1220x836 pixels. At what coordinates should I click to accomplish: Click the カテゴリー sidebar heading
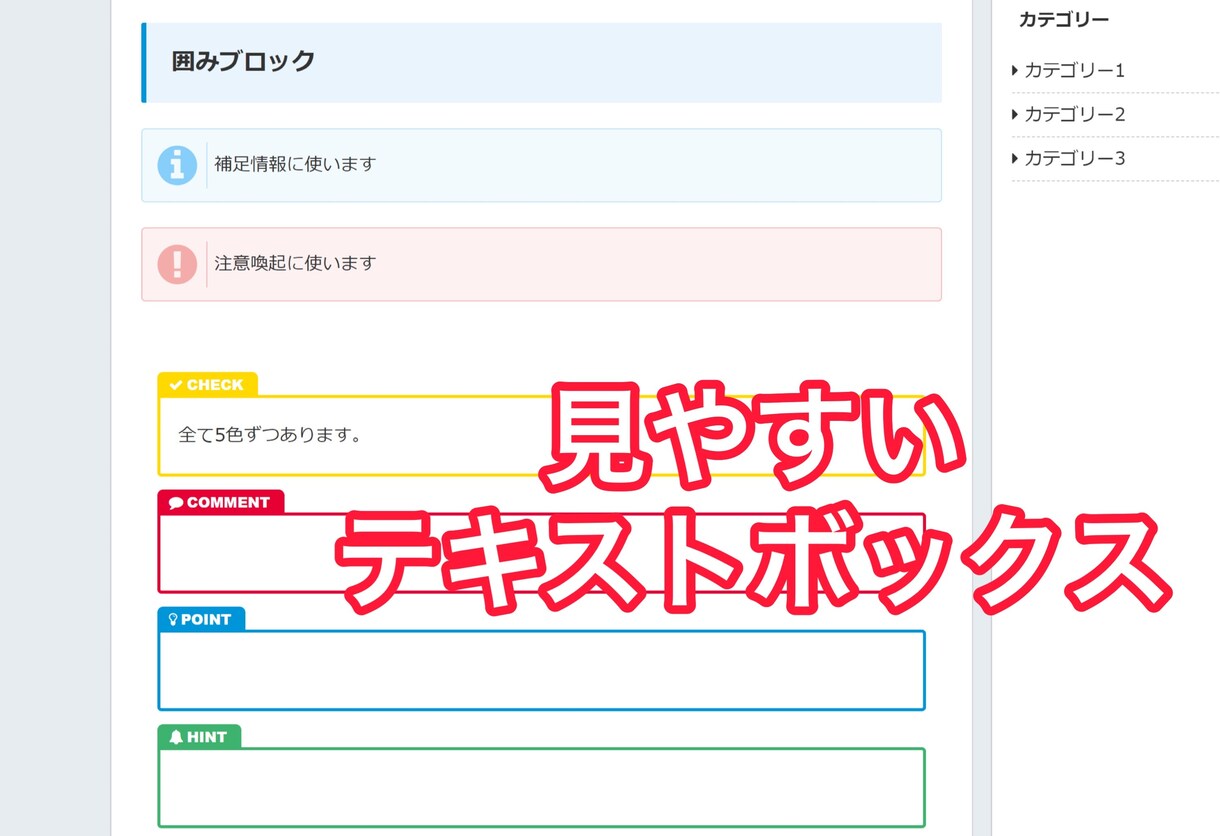pos(1064,19)
